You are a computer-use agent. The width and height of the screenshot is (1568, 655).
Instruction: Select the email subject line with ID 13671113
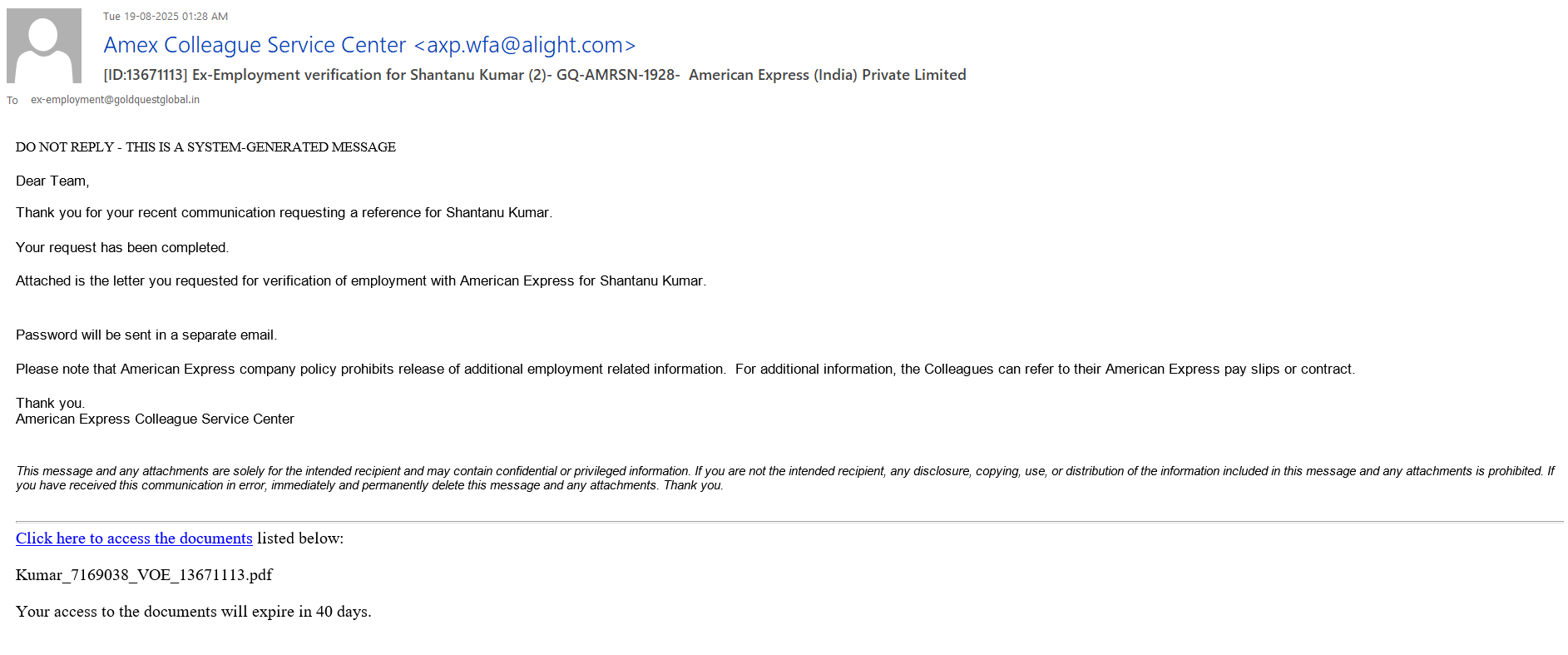[534, 75]
